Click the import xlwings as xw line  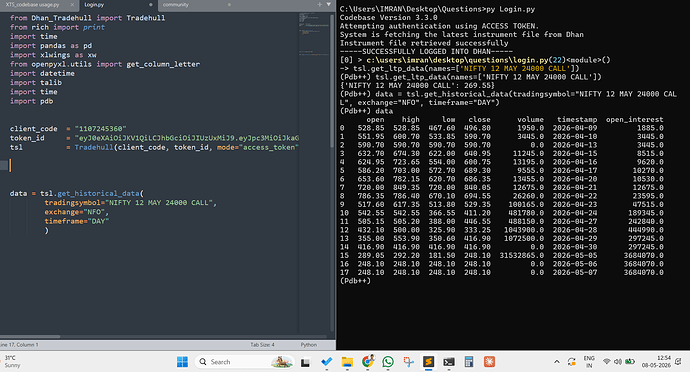53,55
